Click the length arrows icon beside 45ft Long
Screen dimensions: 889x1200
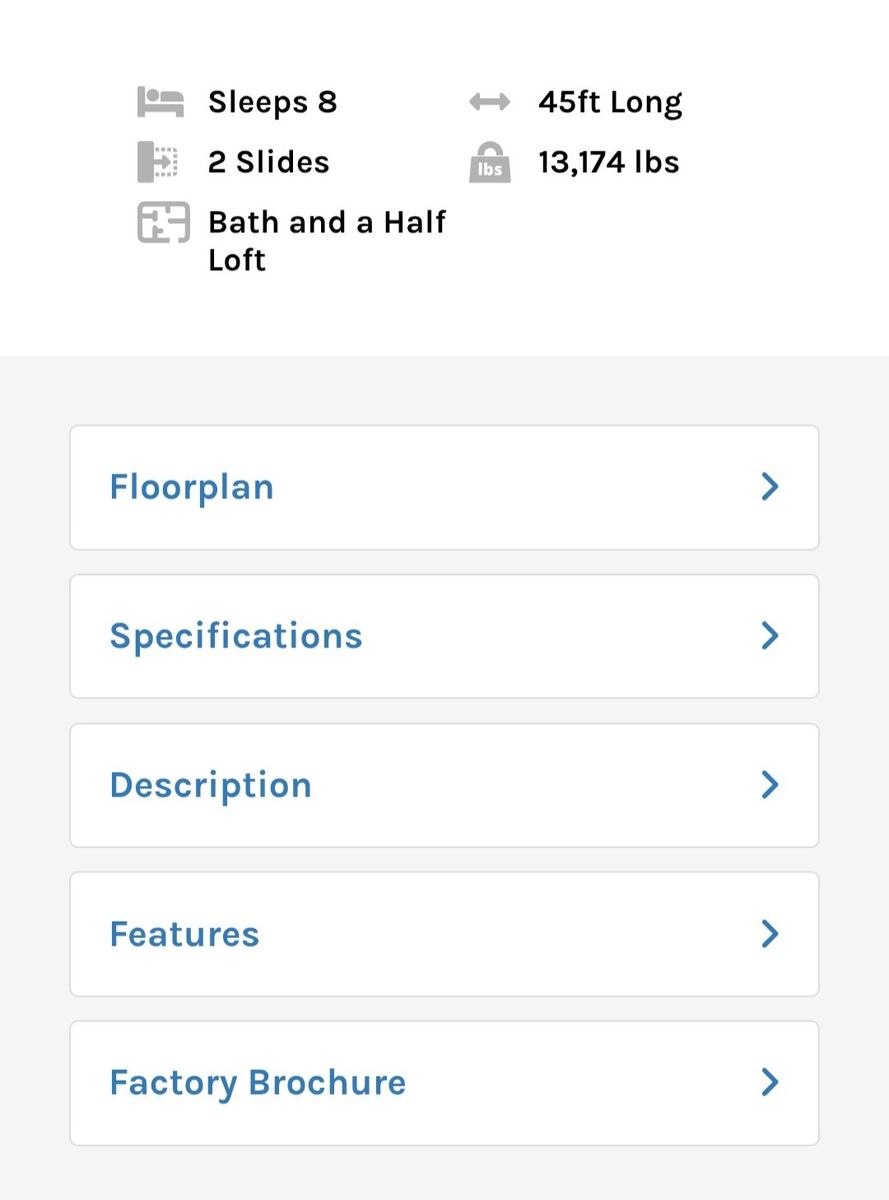pyautogui.click(x=490, y=102)
